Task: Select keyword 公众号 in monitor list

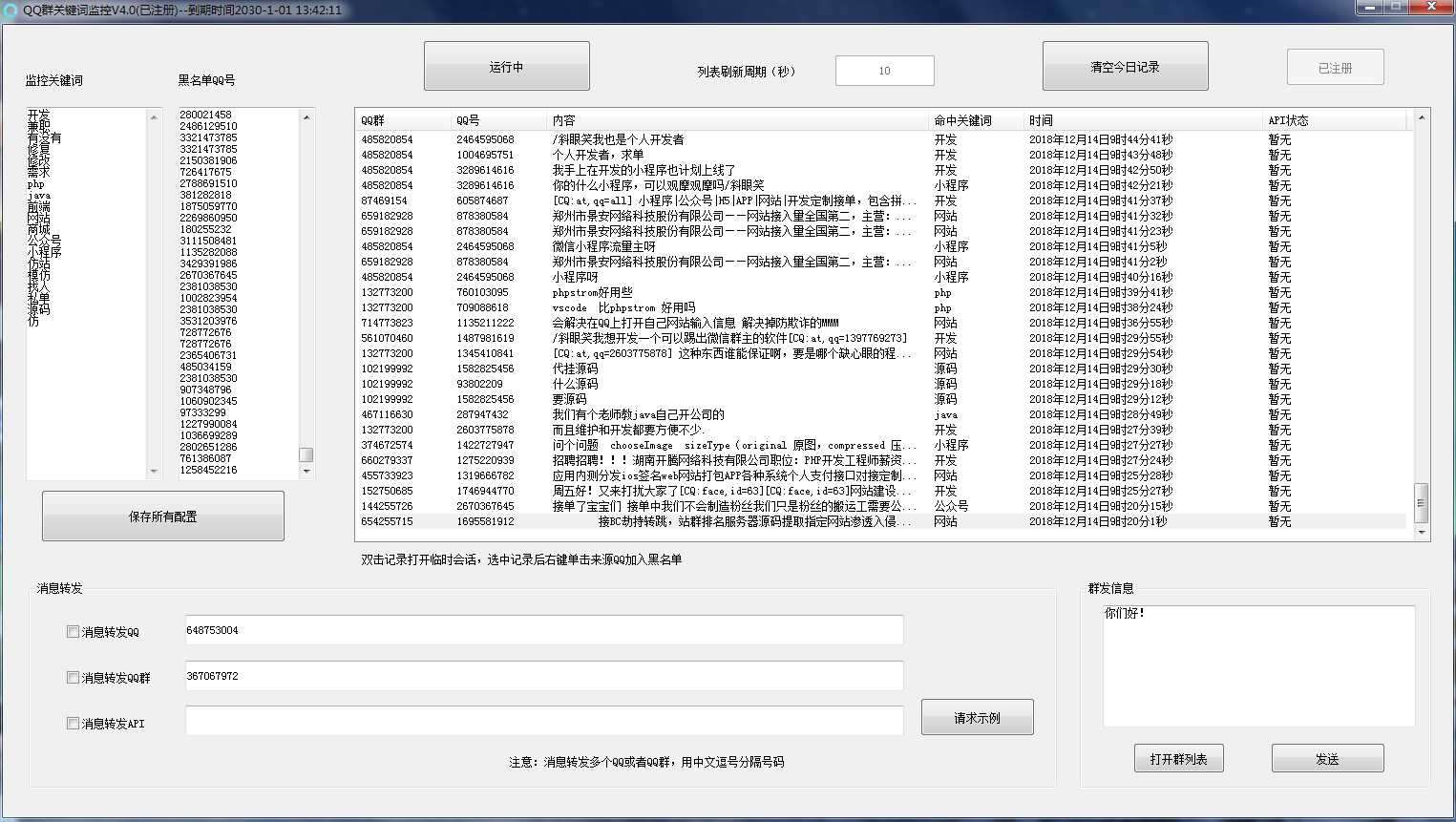Action: click(44, 241)
